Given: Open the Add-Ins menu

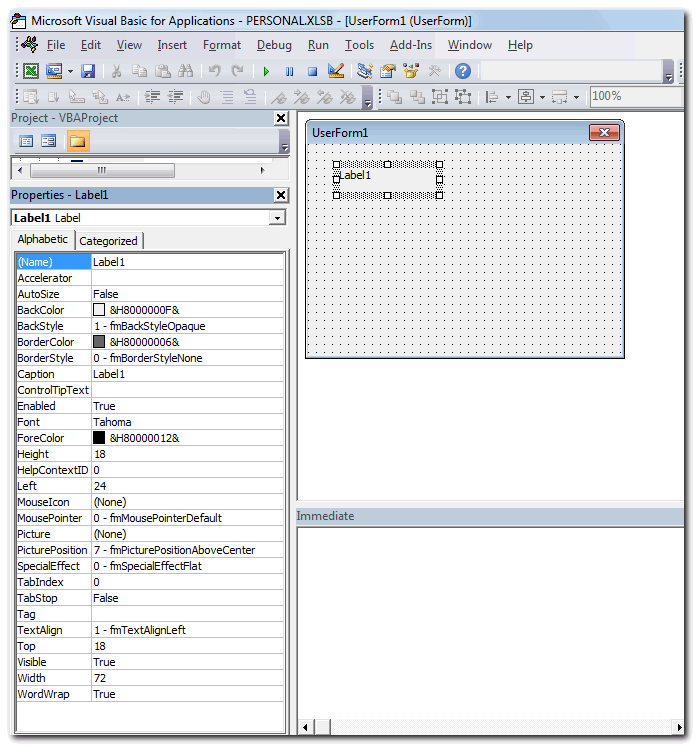Looking at the screenshot, I should (x=411, y=45).
